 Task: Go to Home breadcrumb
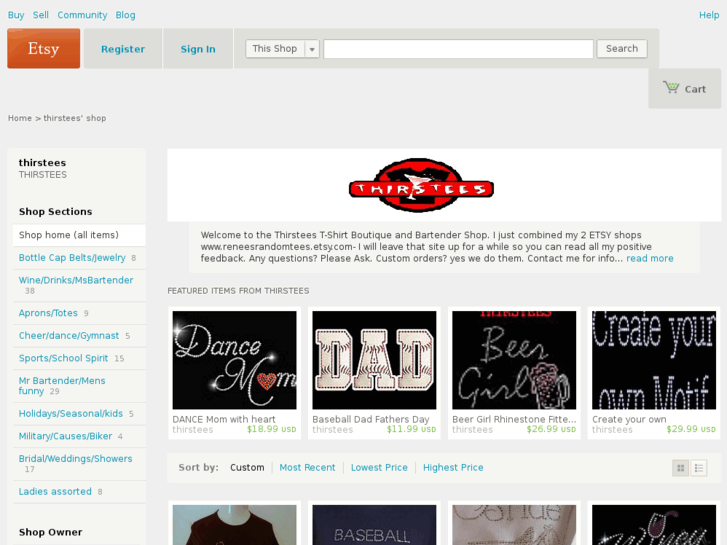point(19,118)
